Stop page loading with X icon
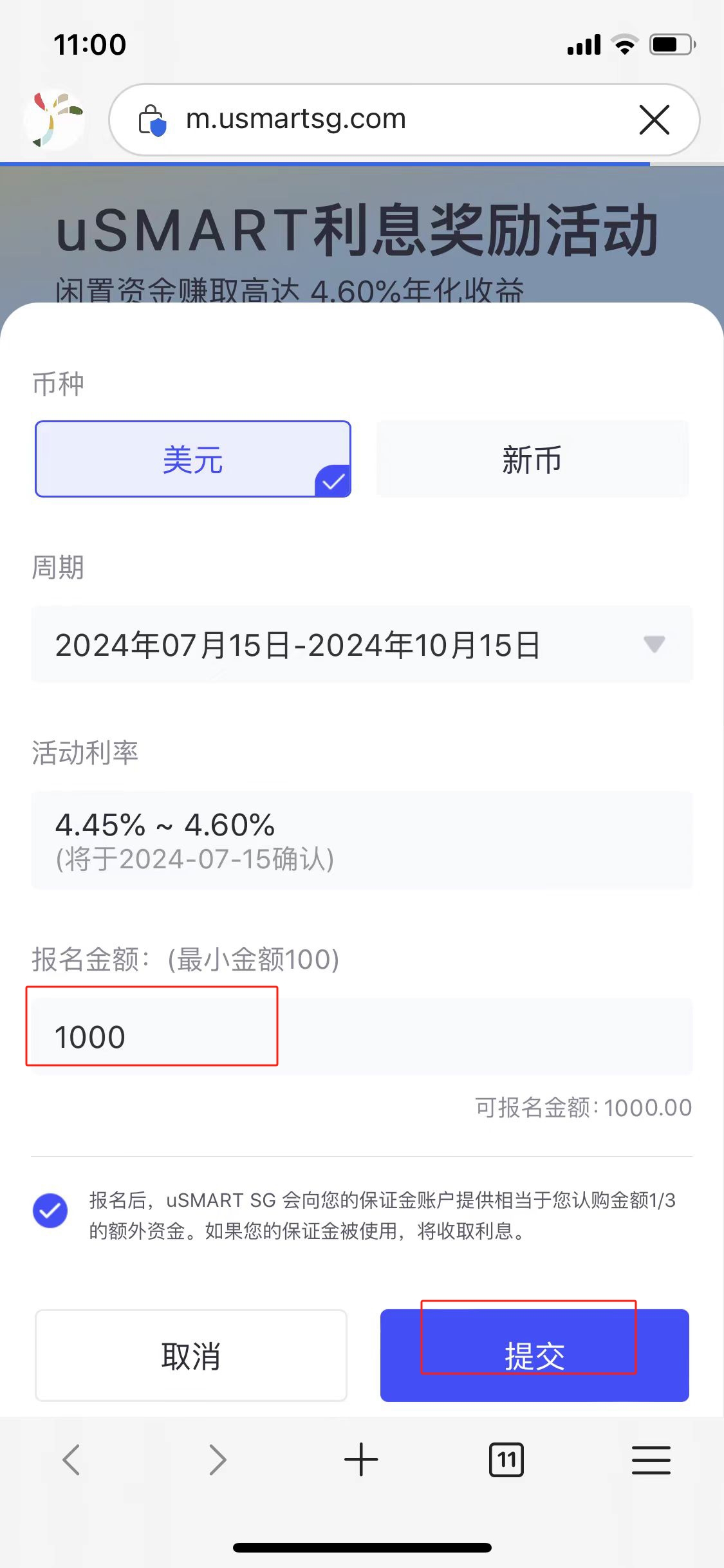 coord(654,120)
